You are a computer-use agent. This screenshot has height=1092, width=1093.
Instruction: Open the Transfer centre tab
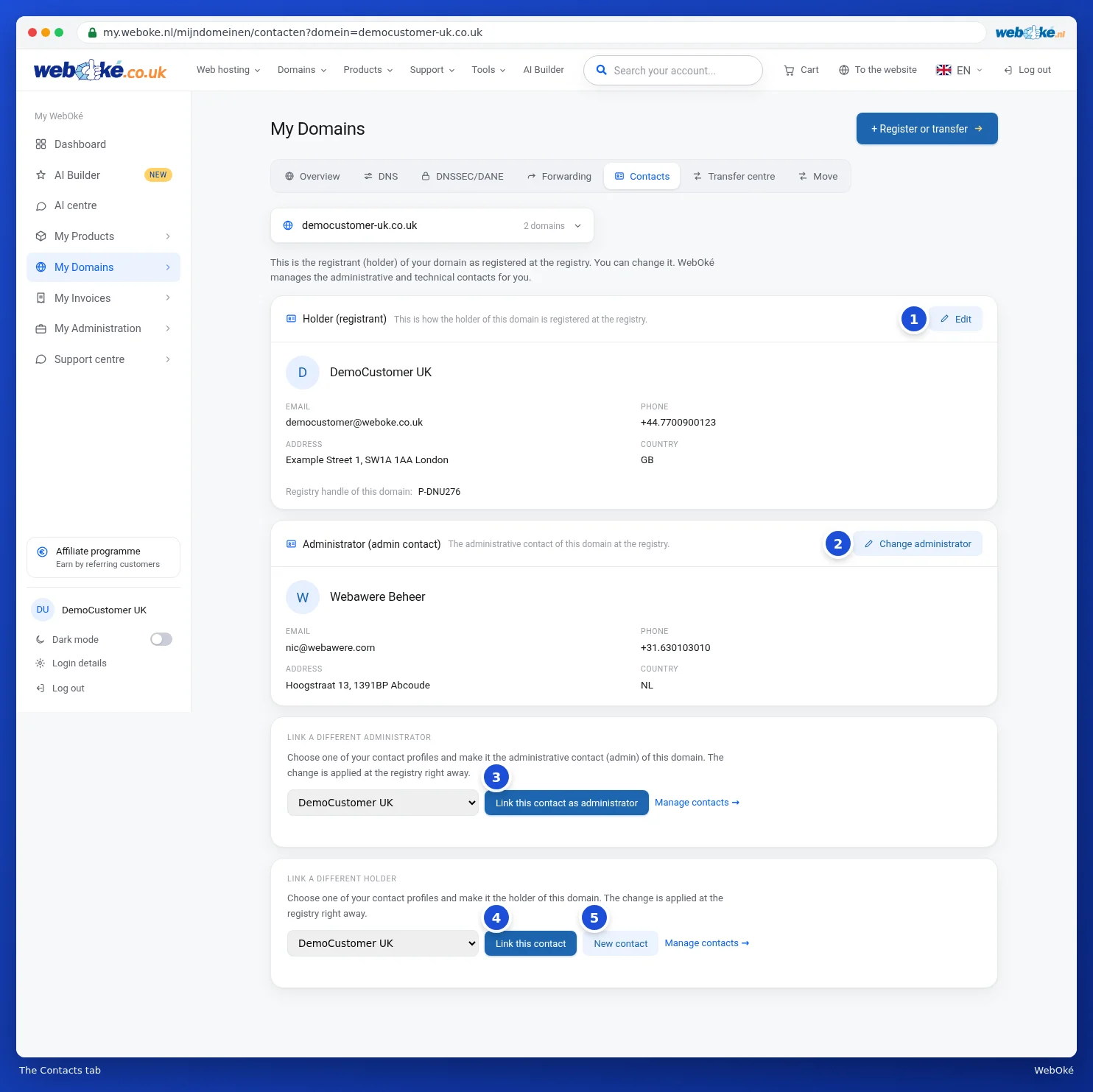(x=734, y=177)
